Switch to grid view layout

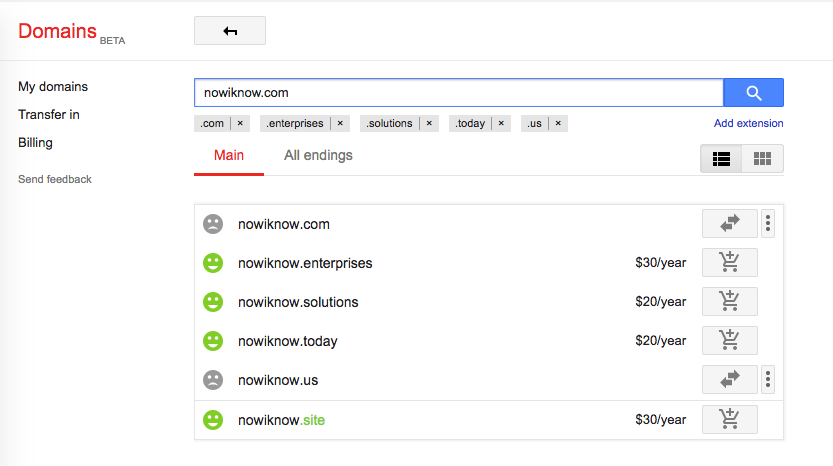(x=762, y=158)
